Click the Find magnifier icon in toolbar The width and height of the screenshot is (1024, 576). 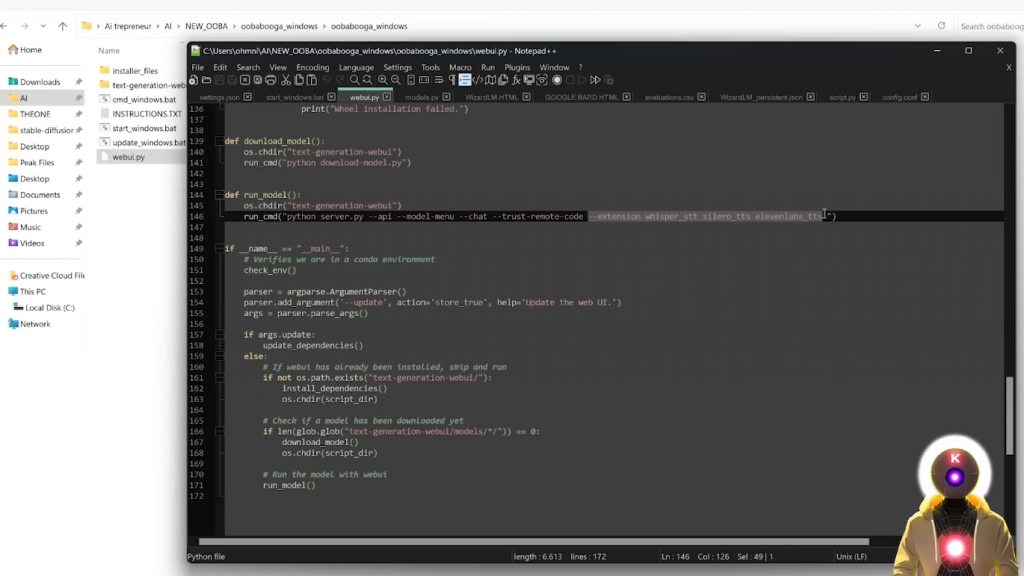click(x=354, y=80)
